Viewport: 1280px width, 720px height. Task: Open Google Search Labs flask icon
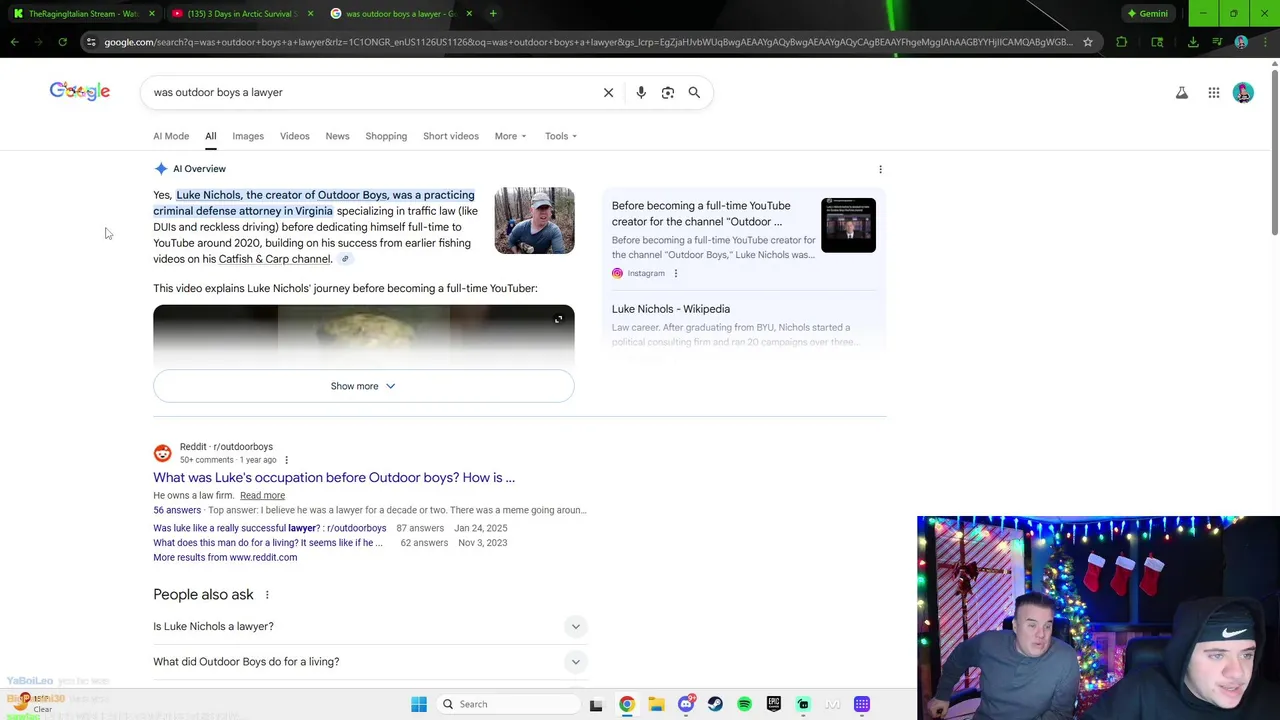pos(1182,93)
